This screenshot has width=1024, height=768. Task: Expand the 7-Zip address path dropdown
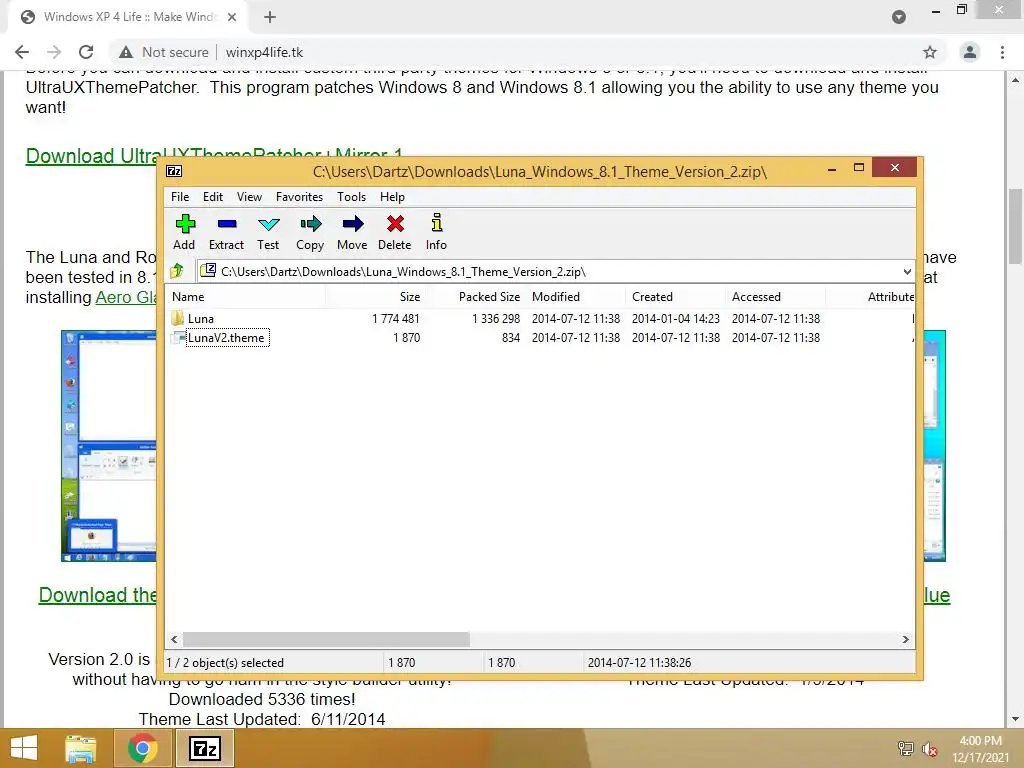(x=907, y=272)
